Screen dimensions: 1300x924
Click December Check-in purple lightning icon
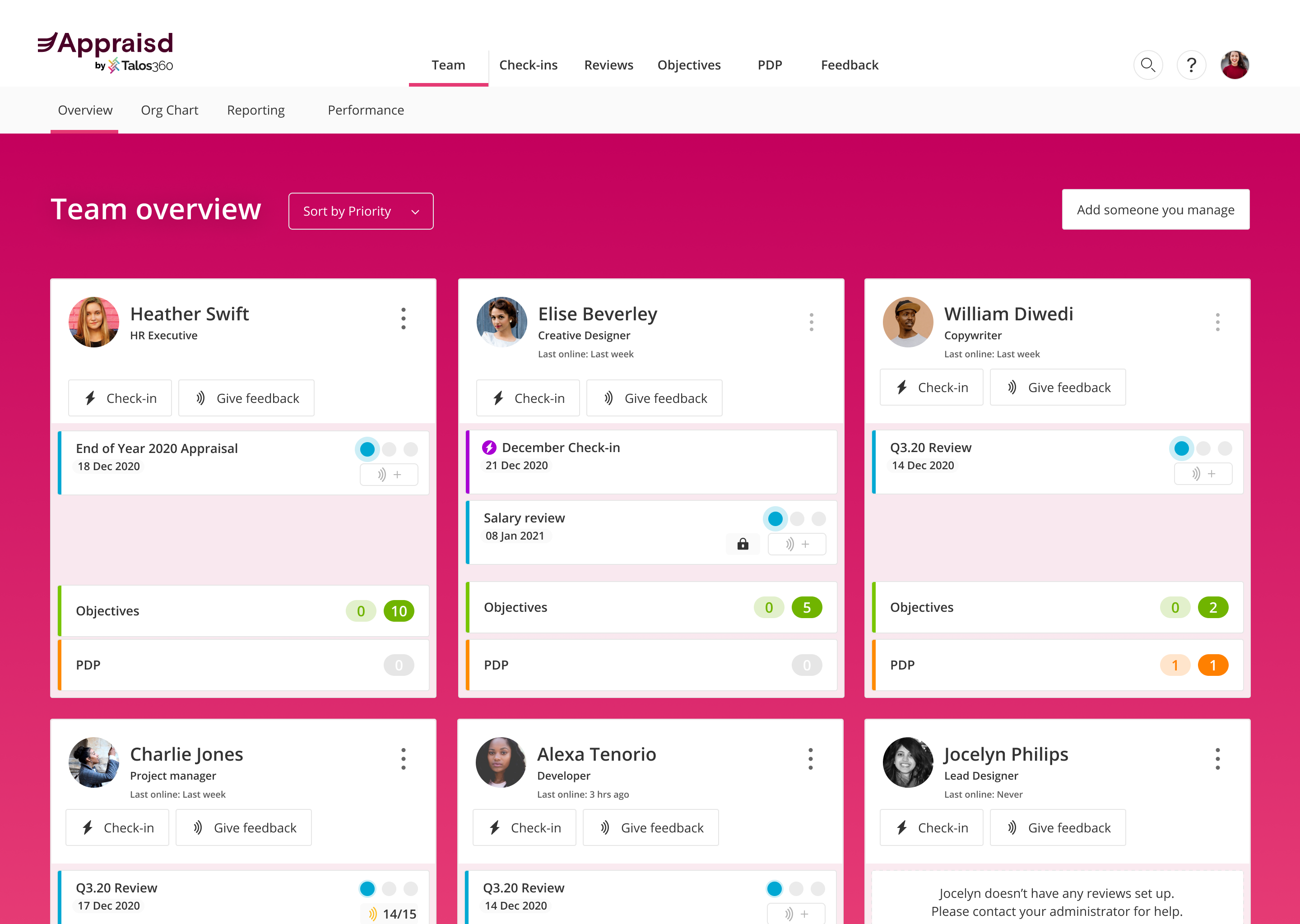pos(489,448)
